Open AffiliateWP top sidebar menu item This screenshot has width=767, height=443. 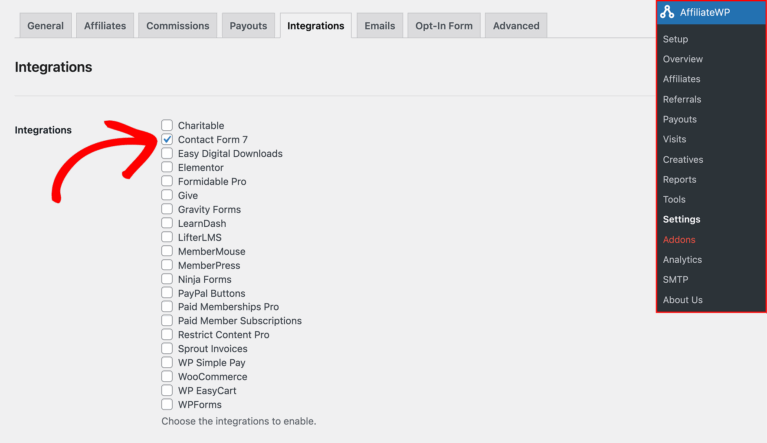[711, 12]
